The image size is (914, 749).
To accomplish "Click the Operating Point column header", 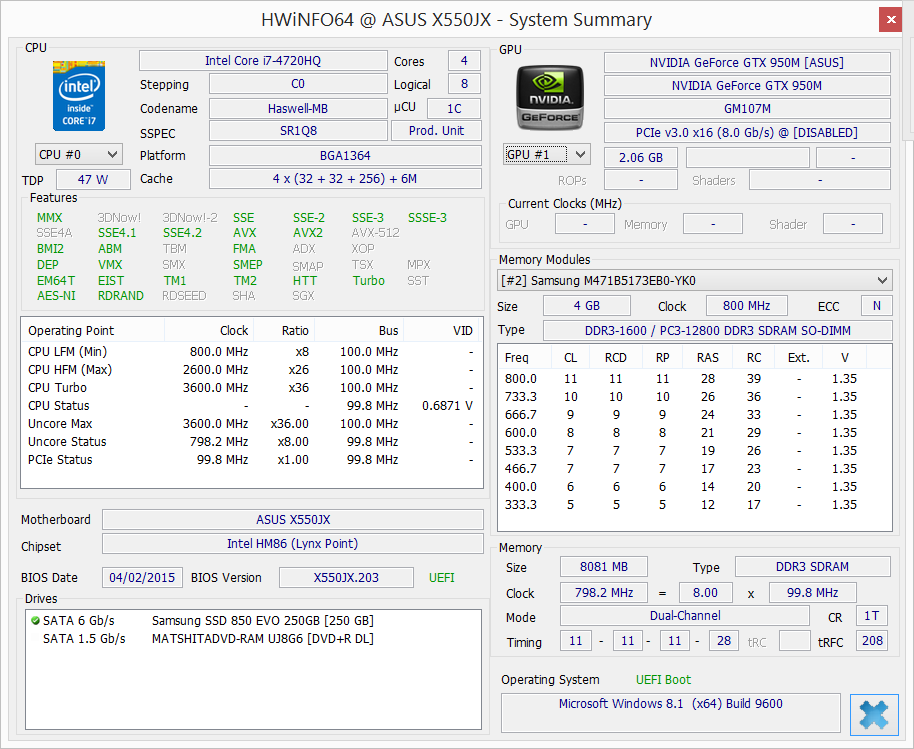I will (x=93, y=330).
